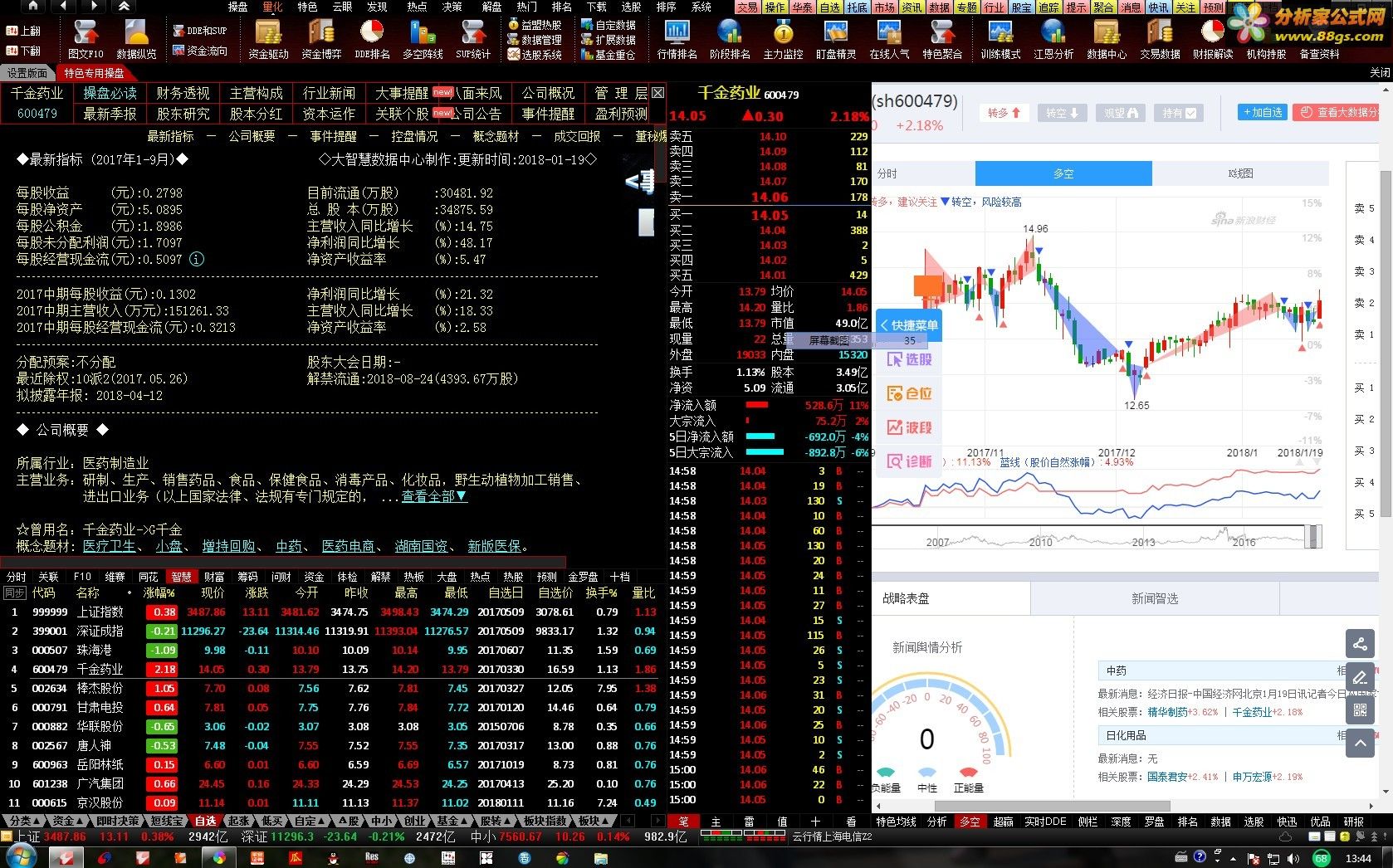Open the 交易数据 toolbar icon
Image resolution: width=1393 pixels, height=868 pixels.
tap(1160, 38)
